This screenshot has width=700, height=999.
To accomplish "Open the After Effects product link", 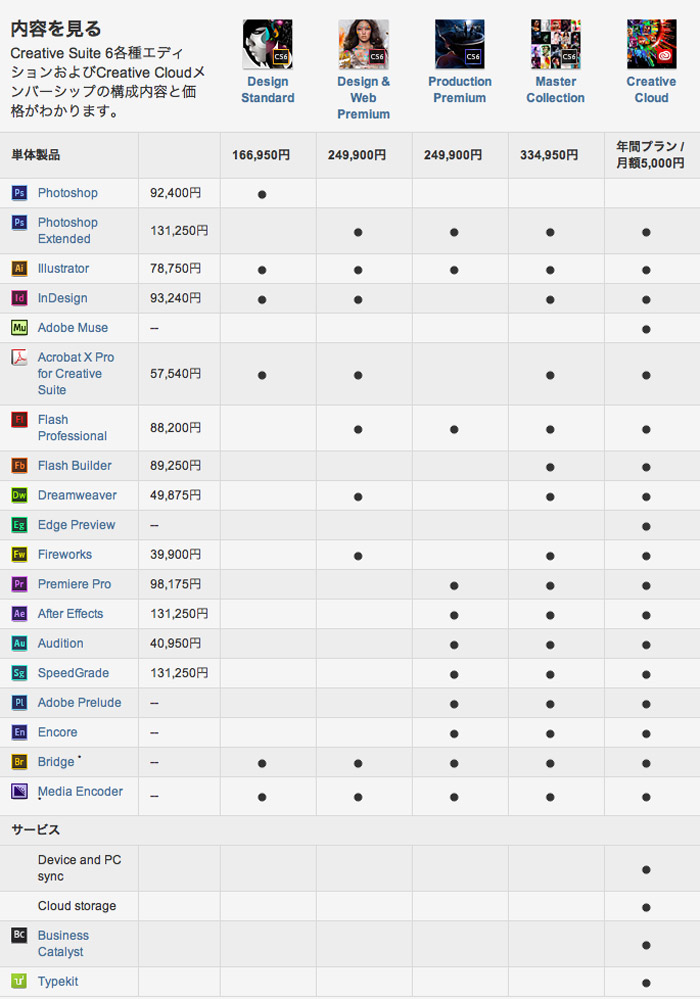I will (70, 614).
